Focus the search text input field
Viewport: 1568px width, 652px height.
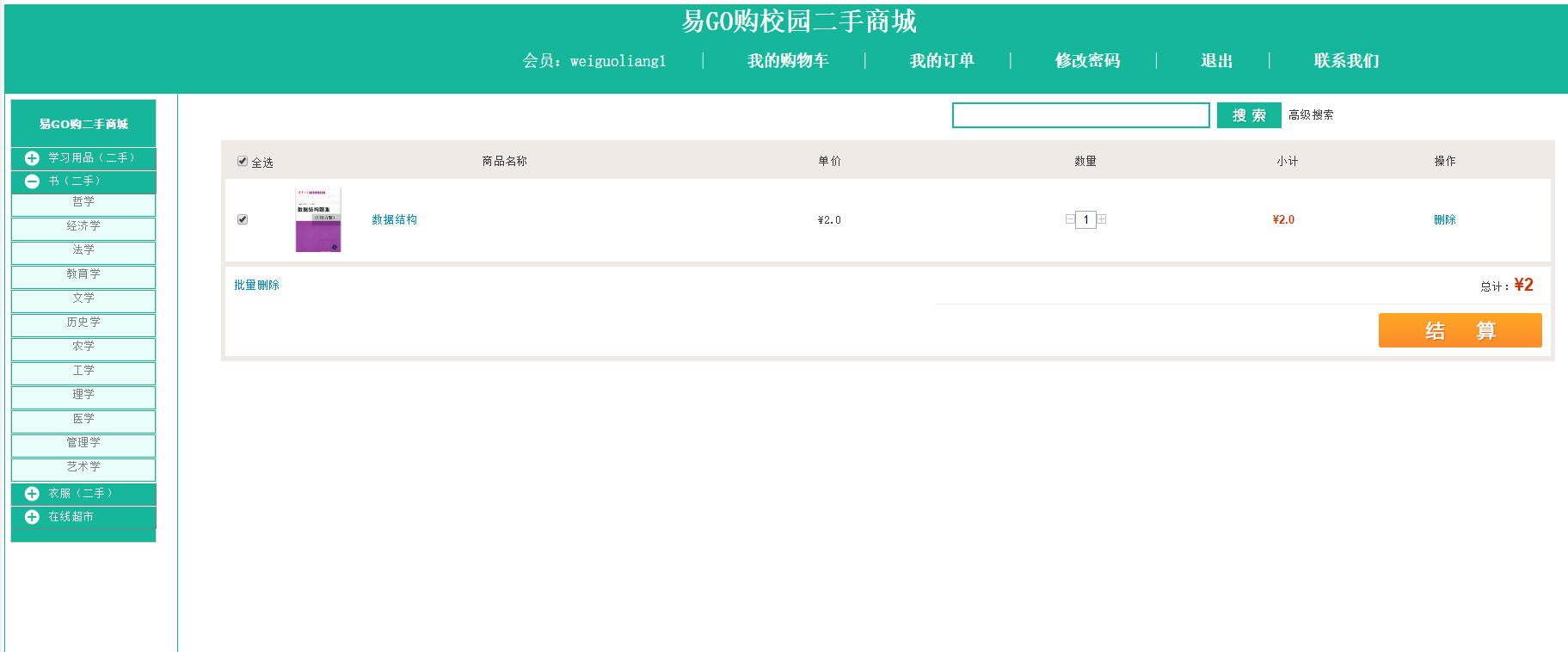click(x=1080, y=115)
